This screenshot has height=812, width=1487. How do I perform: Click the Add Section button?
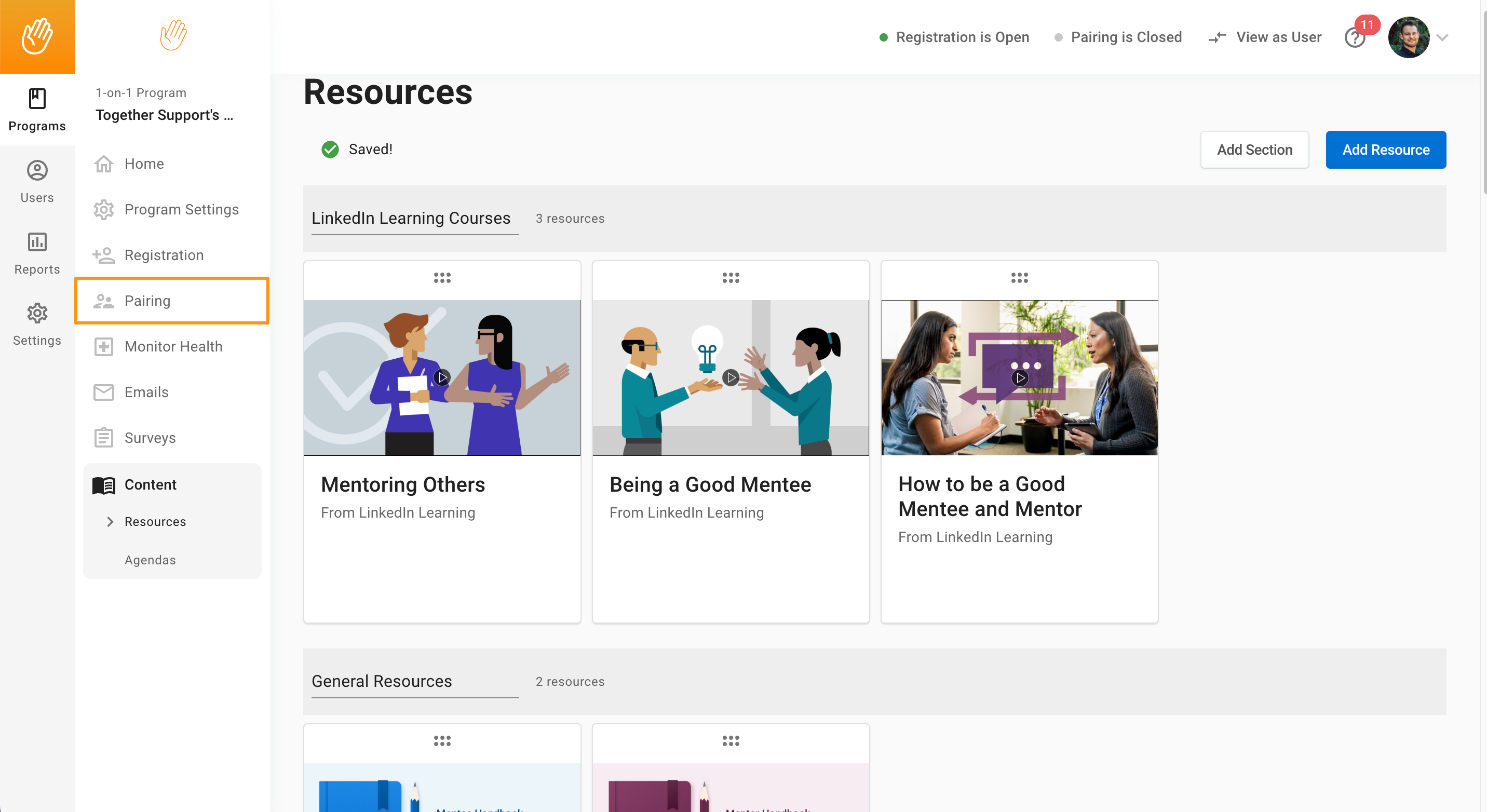tap(1254, 150)
